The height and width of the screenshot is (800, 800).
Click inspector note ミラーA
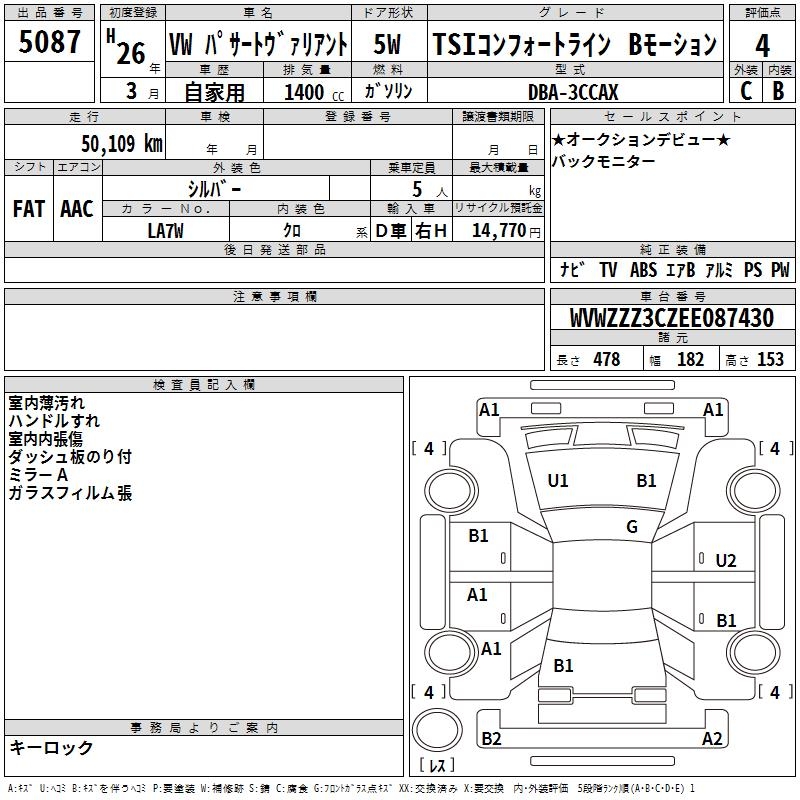click(38, 475)
